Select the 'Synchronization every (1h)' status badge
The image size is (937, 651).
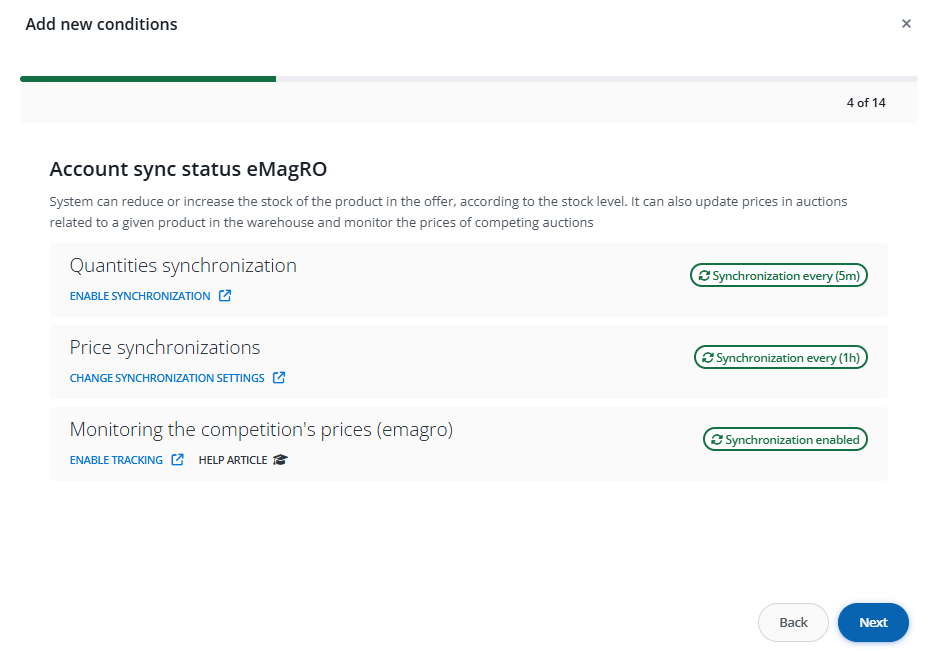click(x=781, y=358)
